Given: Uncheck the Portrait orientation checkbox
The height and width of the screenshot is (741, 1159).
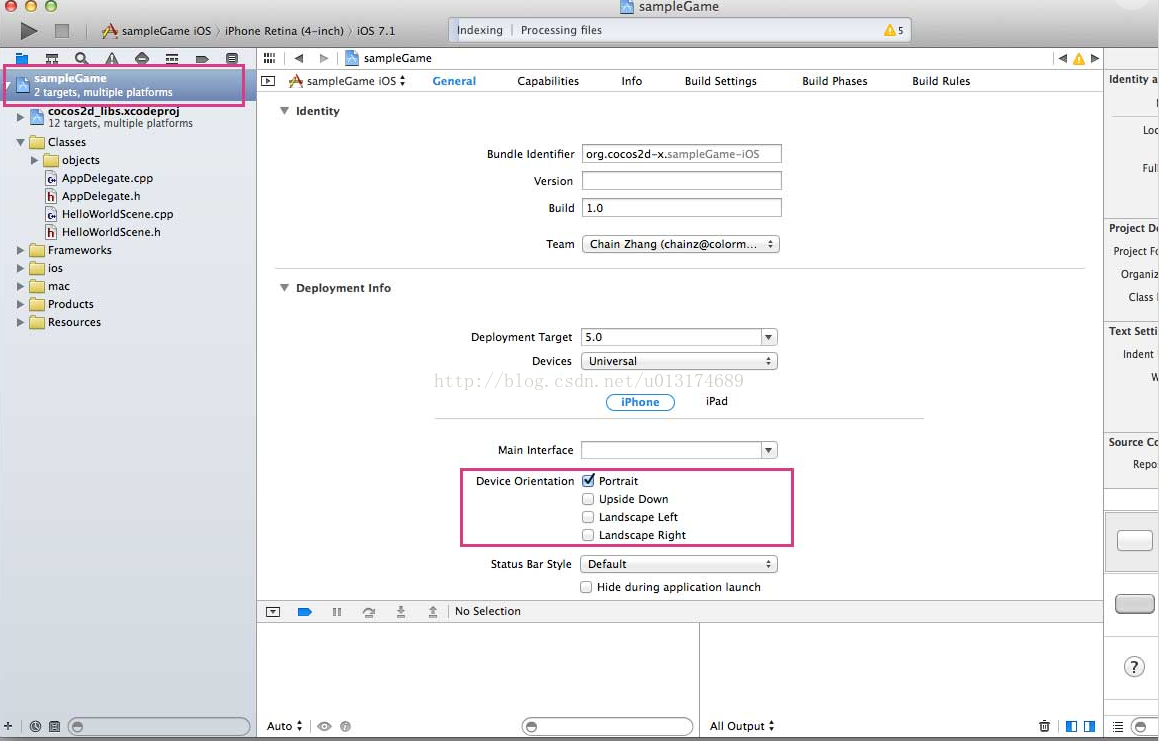Looking at the screenshot, I should point(588,480).
